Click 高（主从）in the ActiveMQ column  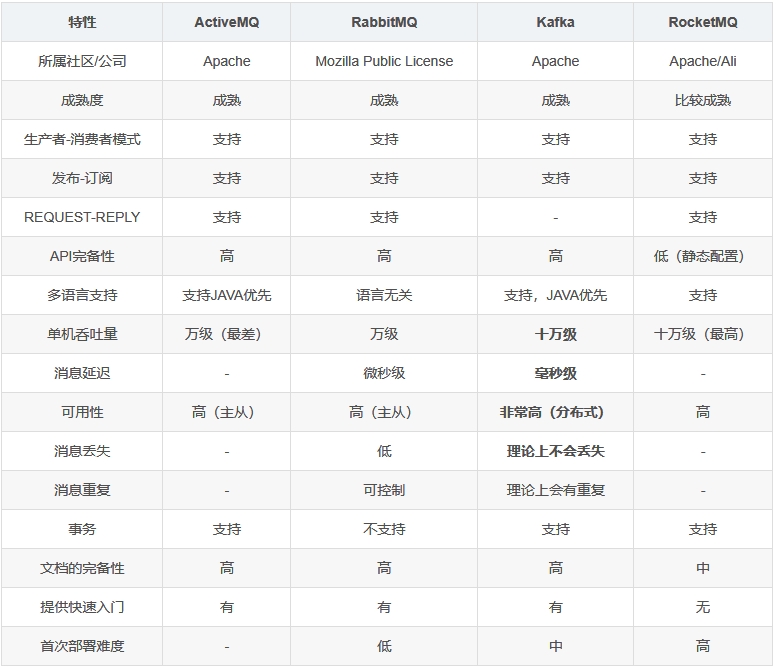pyautogui.click(x=223, y=412)
